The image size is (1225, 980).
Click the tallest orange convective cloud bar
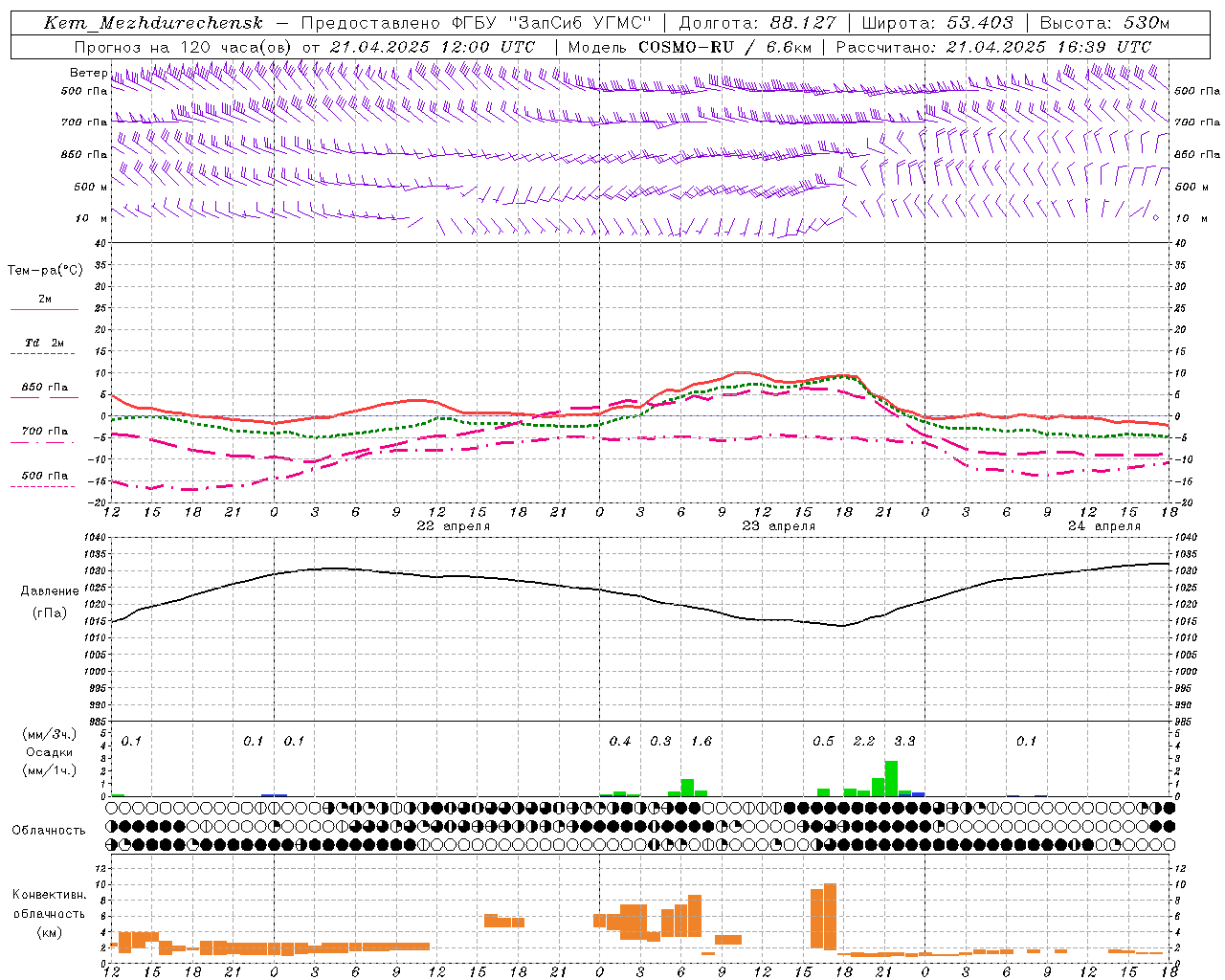coord(830,918)
